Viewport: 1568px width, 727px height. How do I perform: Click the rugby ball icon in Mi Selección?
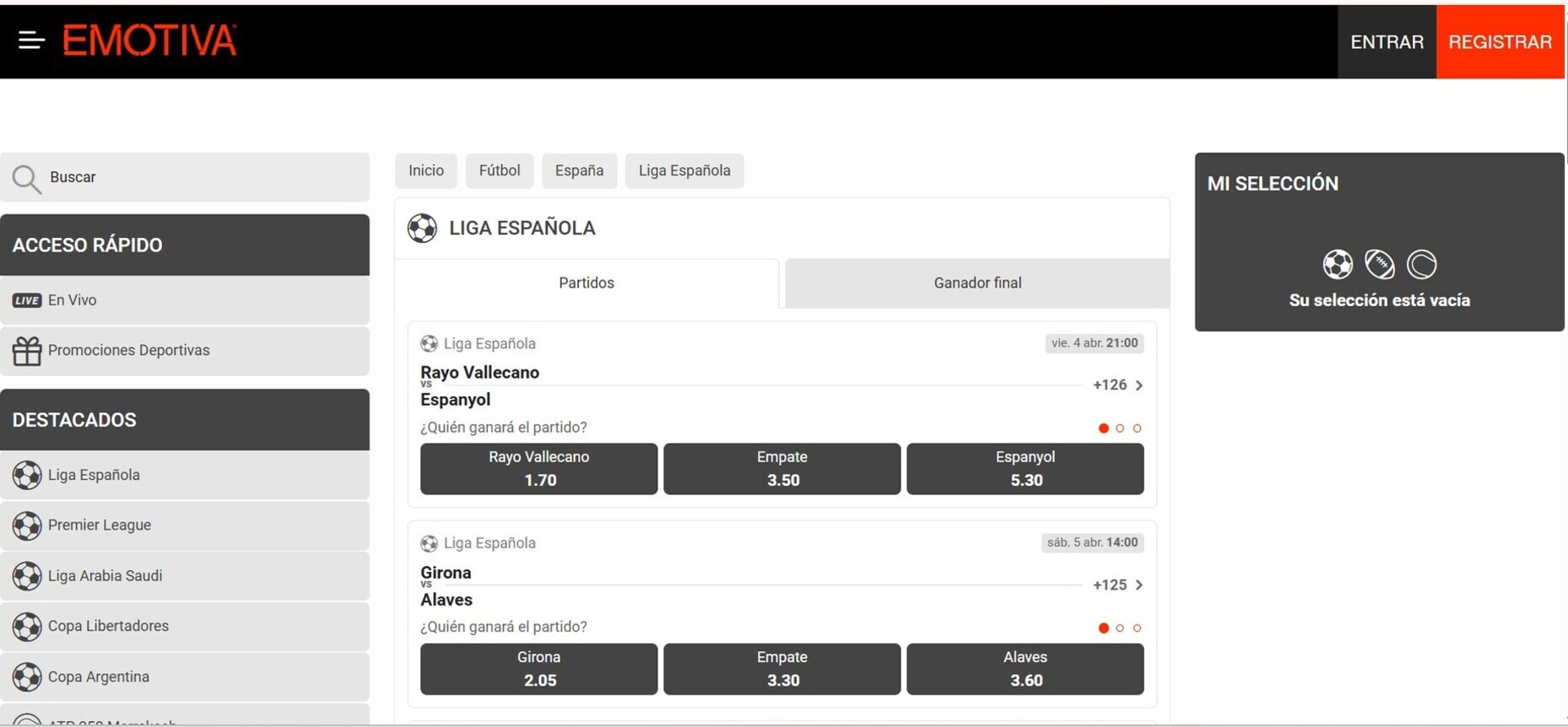(1380, 265)
